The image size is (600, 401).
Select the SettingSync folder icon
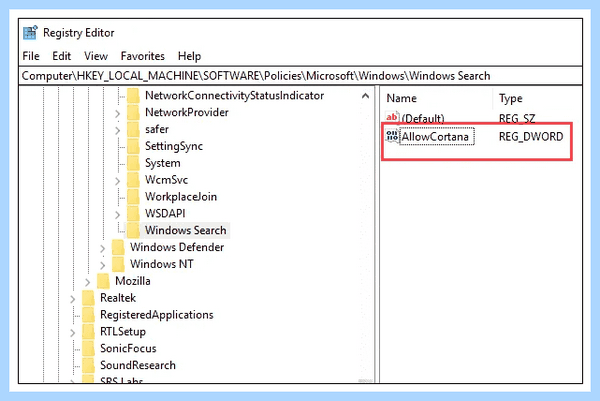point(133,146)
